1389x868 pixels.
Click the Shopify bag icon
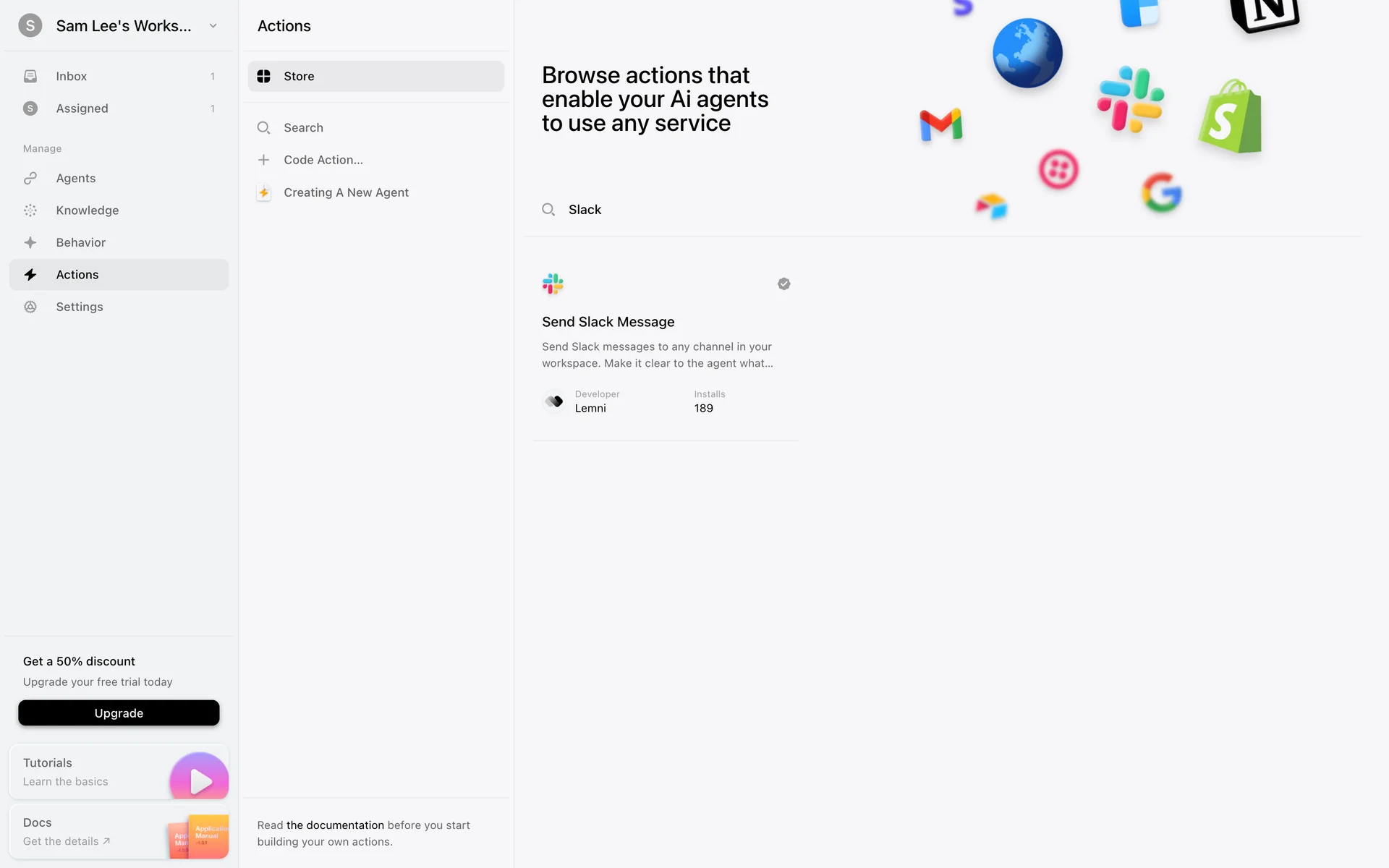(1230, 118)
